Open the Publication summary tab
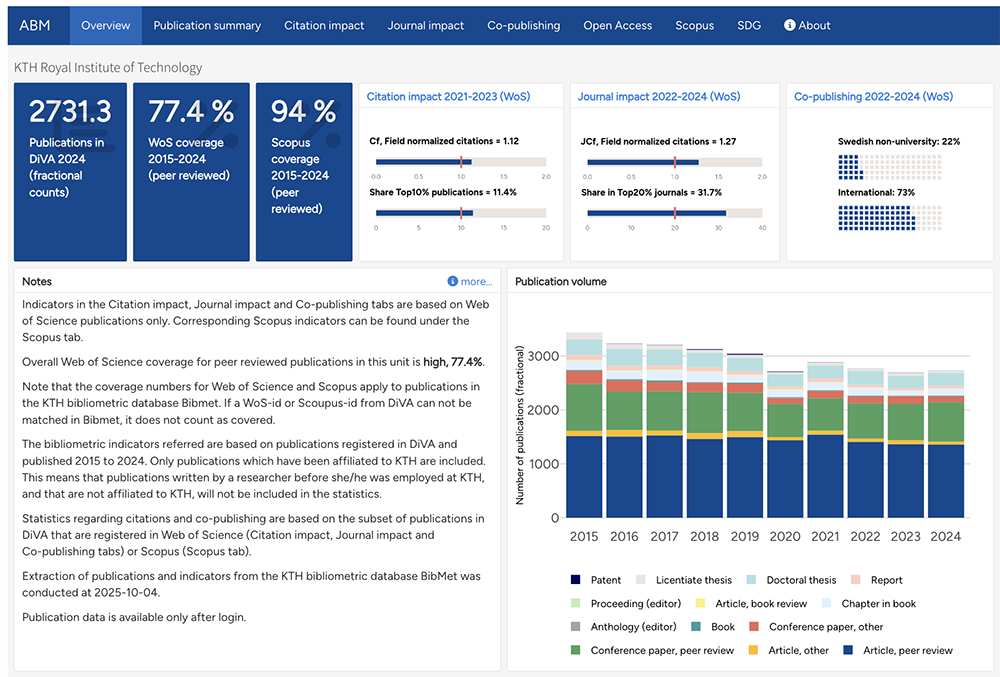The image size is (1000, 677). click(x=207, y=25)
